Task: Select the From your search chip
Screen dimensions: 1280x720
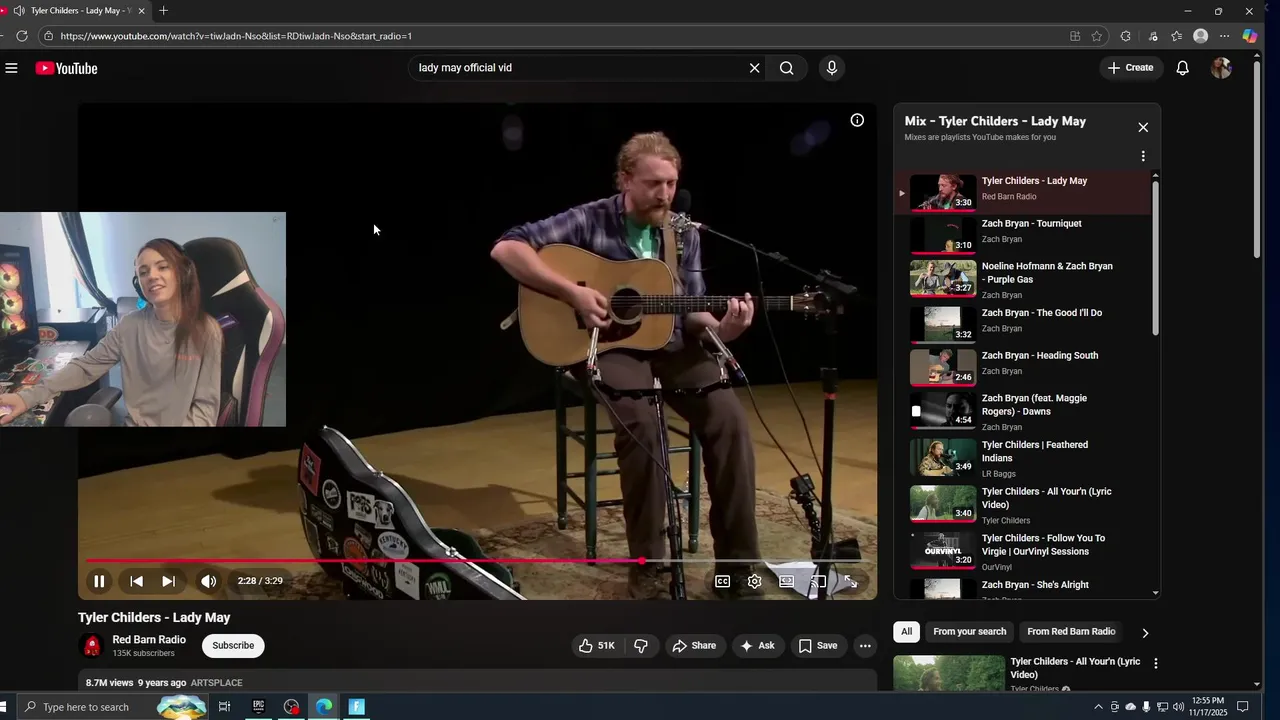Action: [969, 632]
